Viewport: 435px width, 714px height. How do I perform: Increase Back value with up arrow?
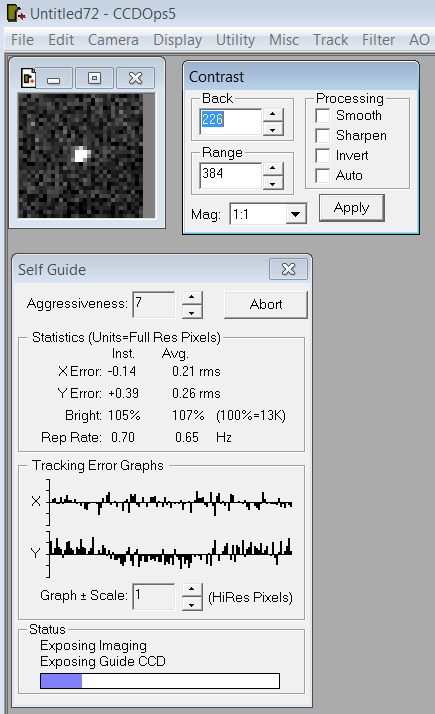coord(272,114)
